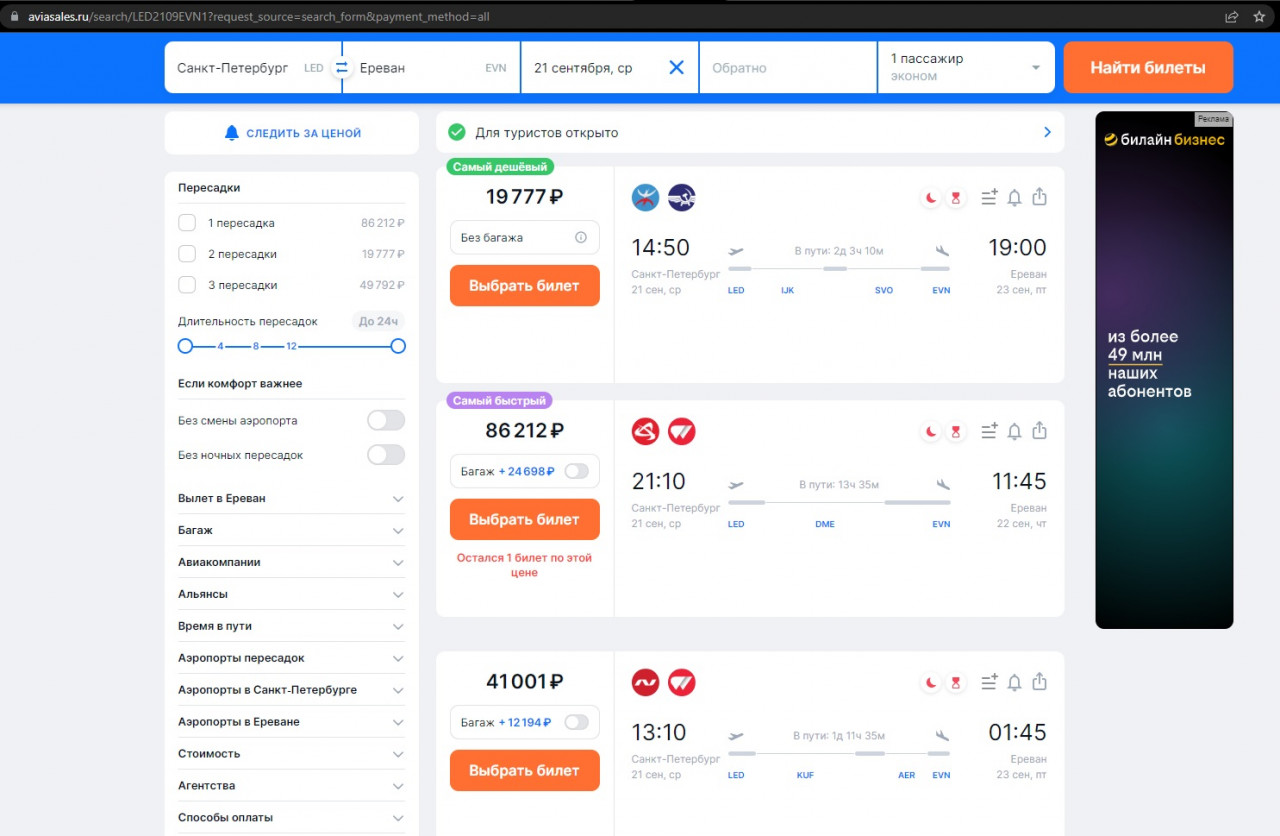Click left handle of transfer duration slider
Image resolution: width=1280 pixels, height=836 pixels.
pyautogui.click(x=185, y=346)
